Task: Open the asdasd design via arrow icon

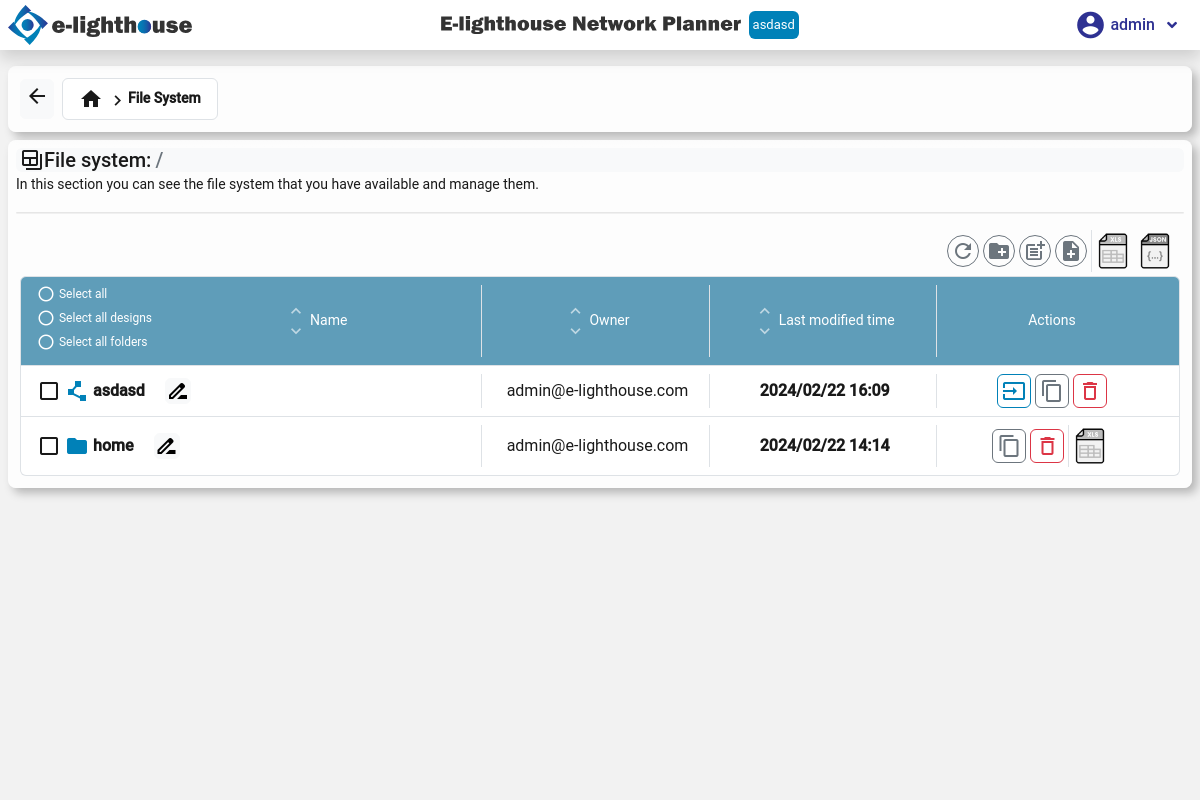Action: [1014, 391]
